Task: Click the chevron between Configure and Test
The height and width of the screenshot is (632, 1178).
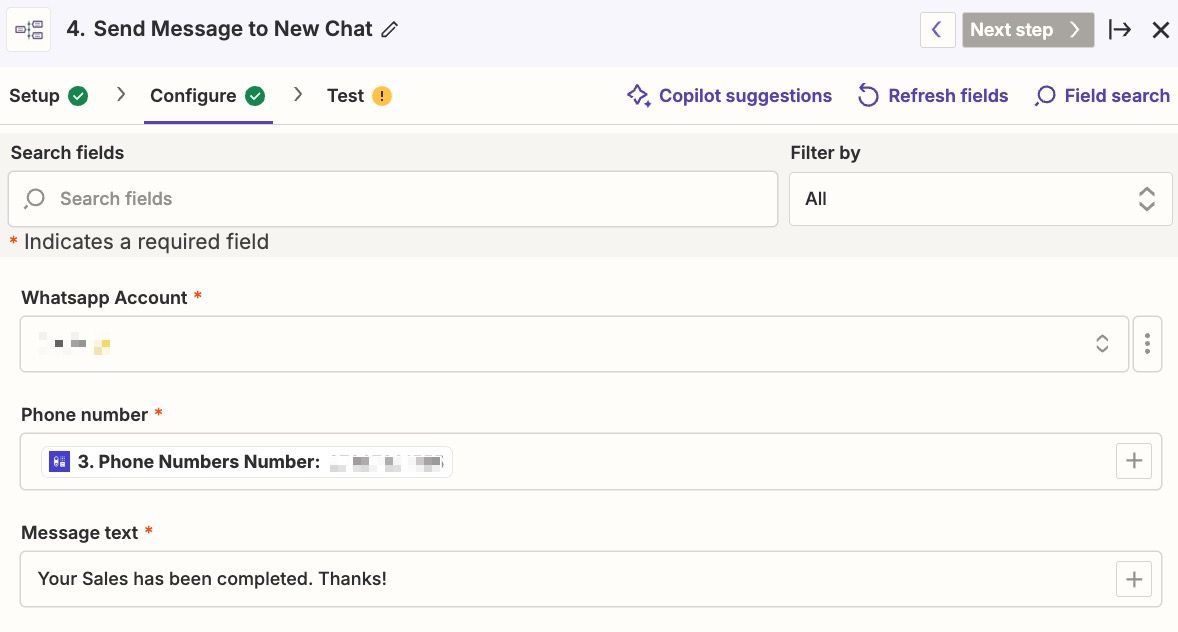Action: (298, 95)
